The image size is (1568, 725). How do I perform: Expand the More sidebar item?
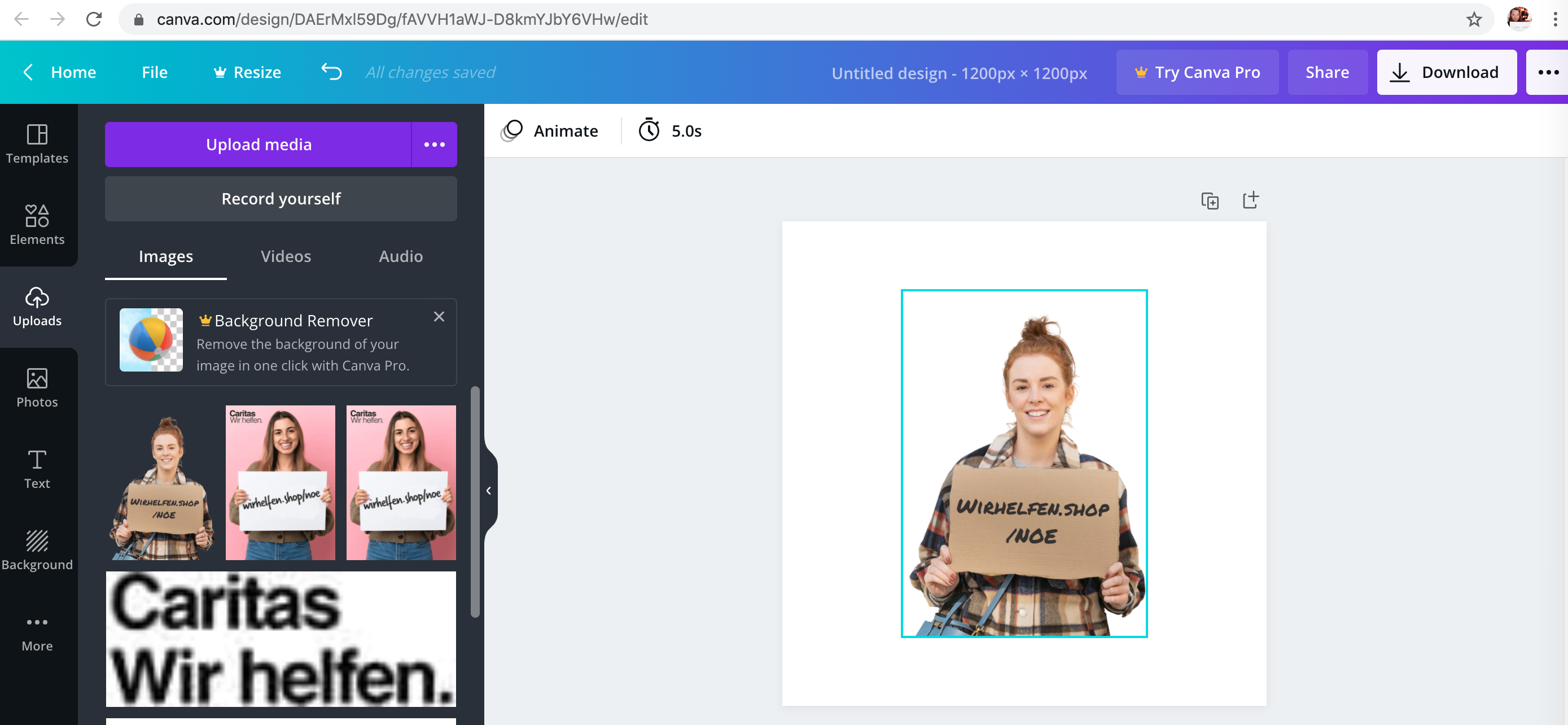click(x=37, y=631)
